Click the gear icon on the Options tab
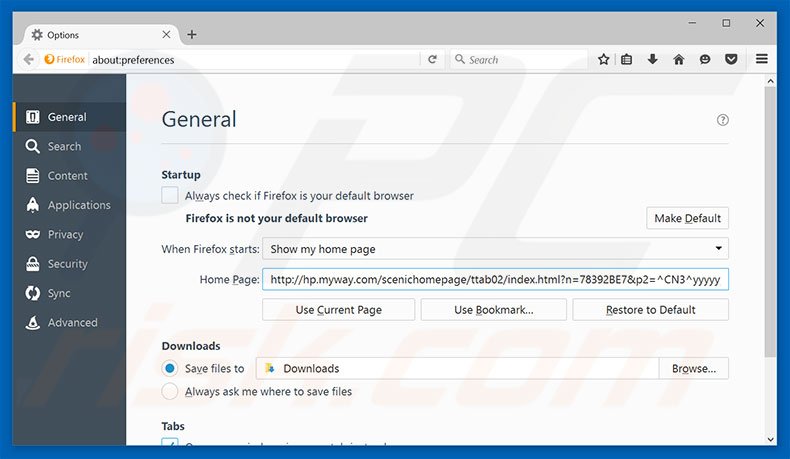Image resolution: width=790 pixels, height=459 pixels. point(37,35)
